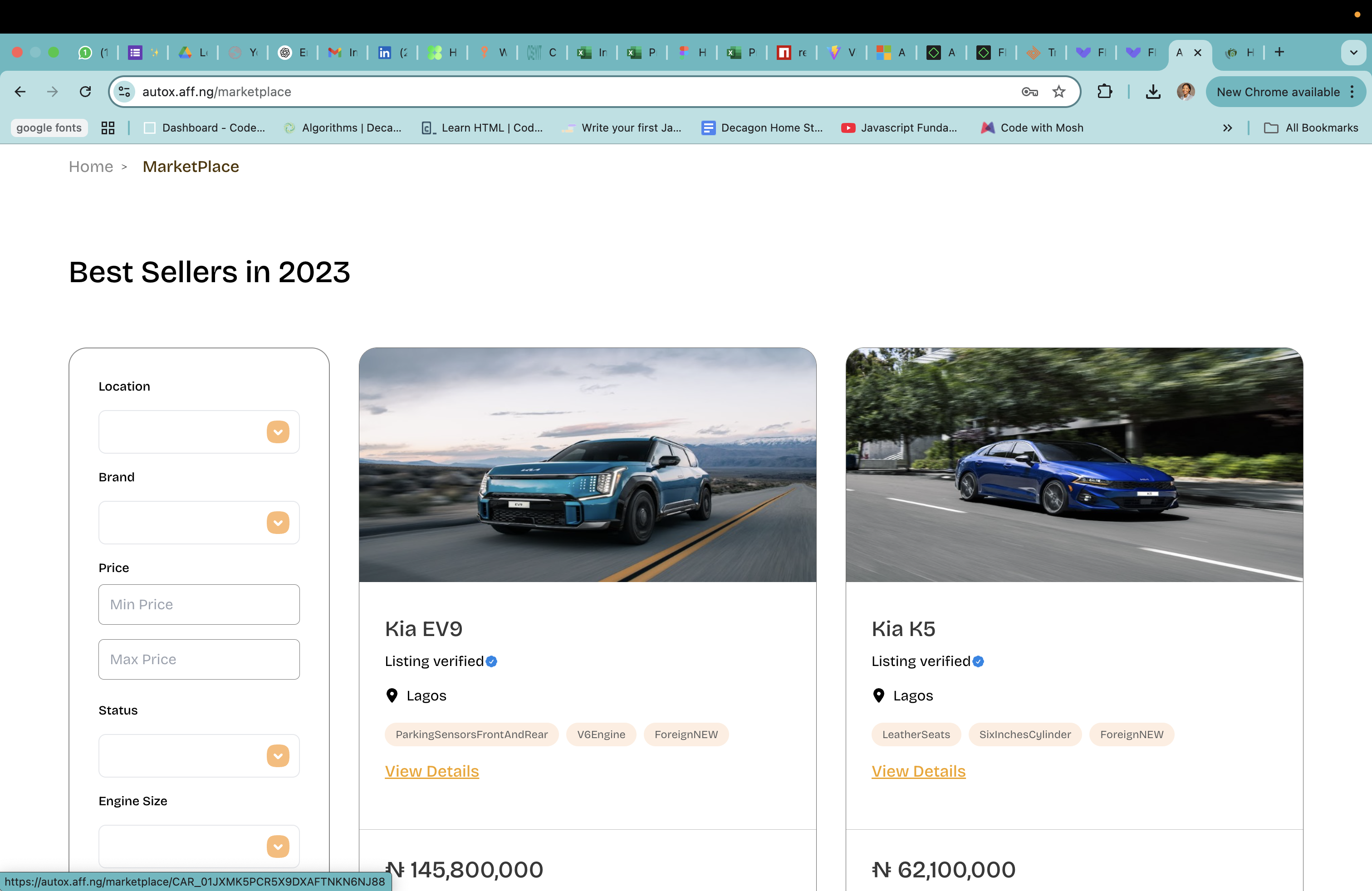Open the downloads tray icon

tap(1153, 92)
